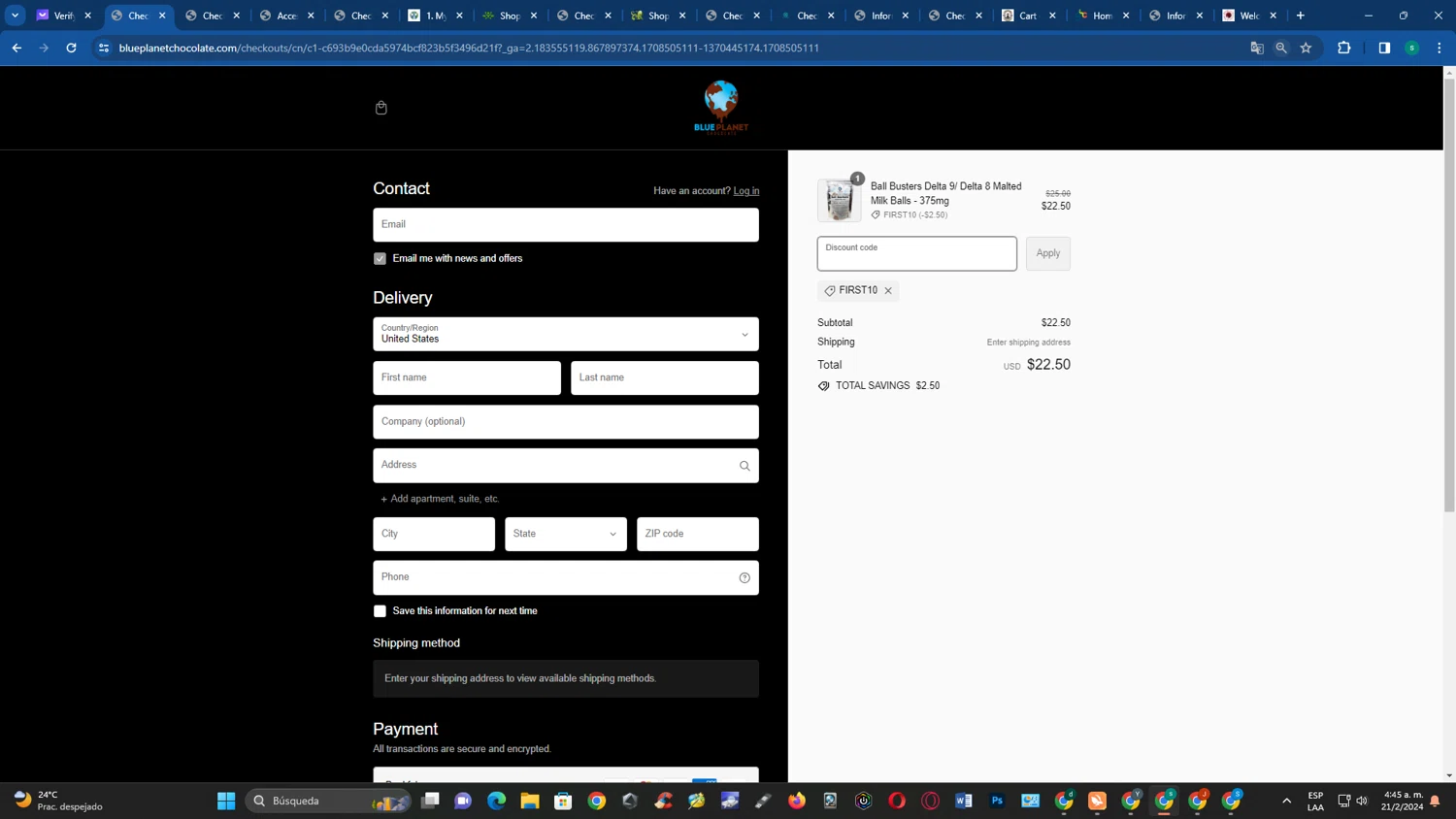Open the Country/Region dropdown
This screenshot has width=1456, height=819.
click(566, 334)
